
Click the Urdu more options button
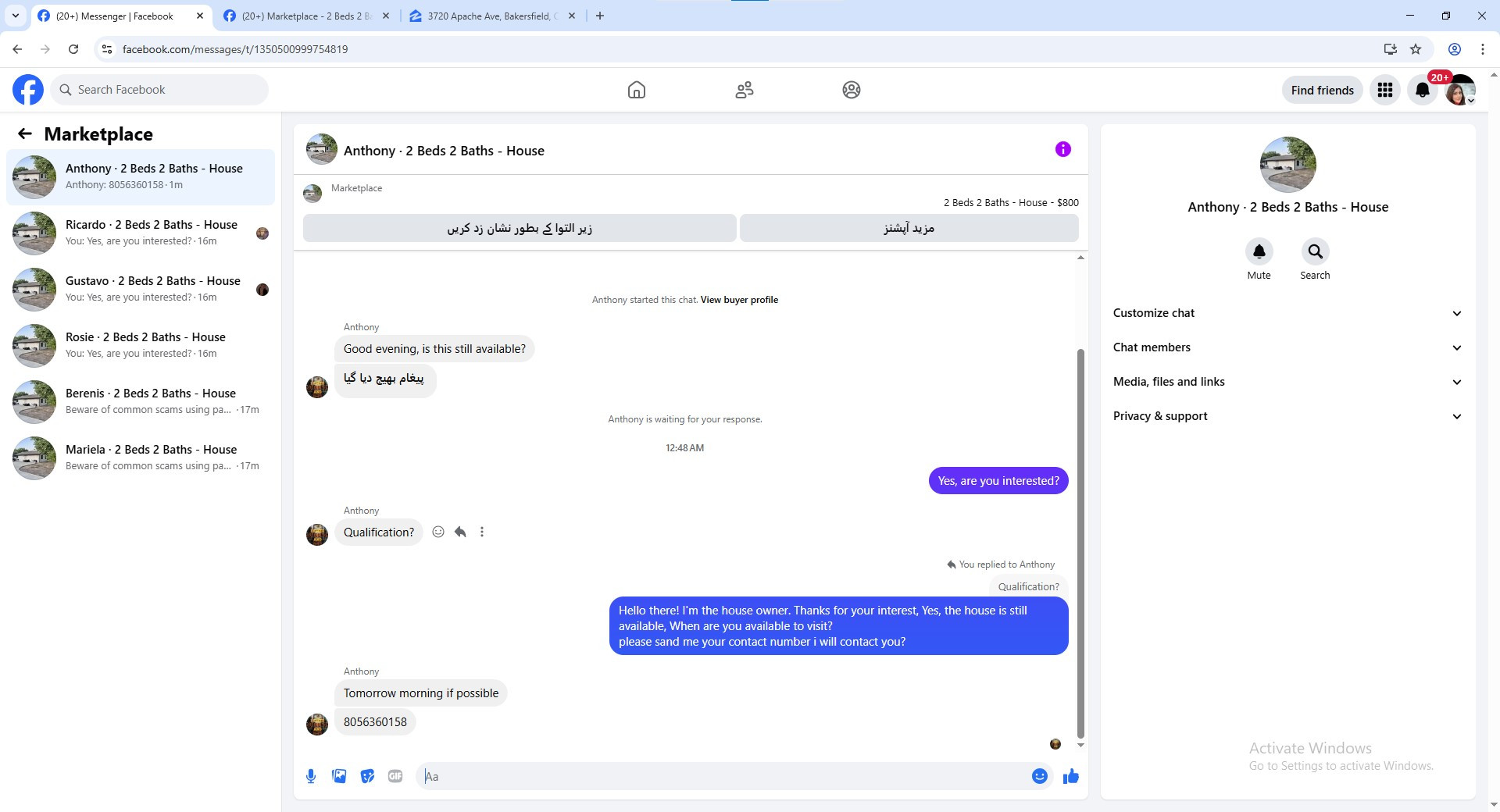tap(909, 228)
